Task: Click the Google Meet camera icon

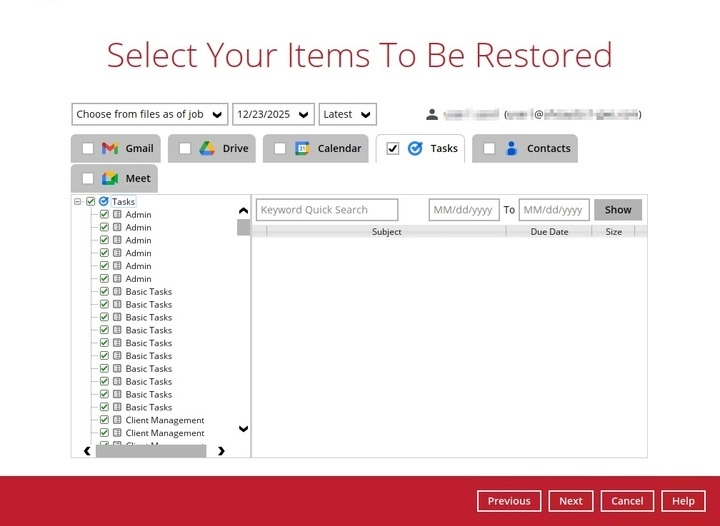Action: pyautogui.click(x=110, y=179)
